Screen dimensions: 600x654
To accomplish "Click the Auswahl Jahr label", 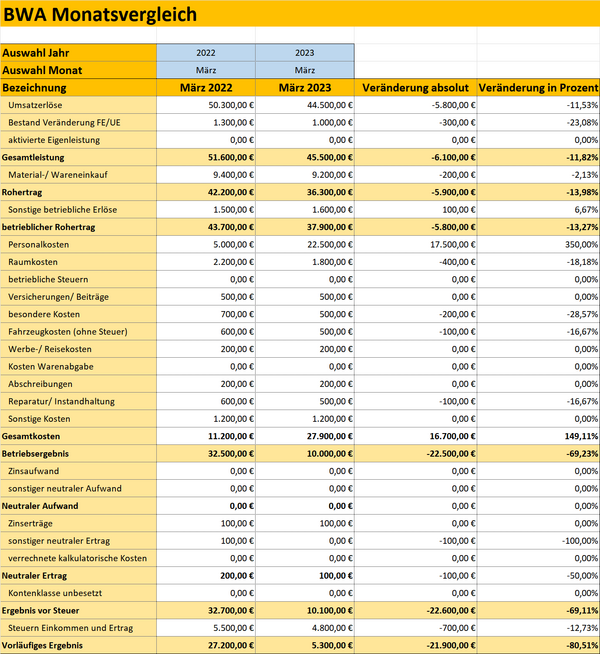I will tap(36, 53).
